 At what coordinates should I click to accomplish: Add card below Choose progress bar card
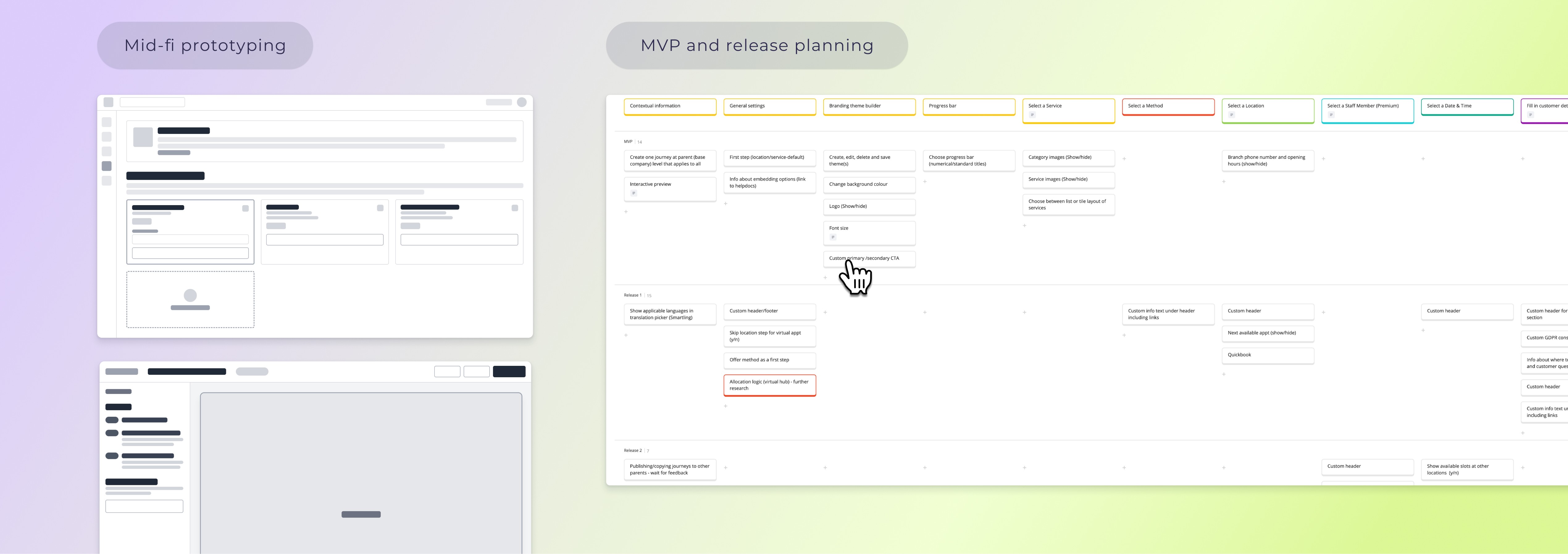(x=925, y=181)
